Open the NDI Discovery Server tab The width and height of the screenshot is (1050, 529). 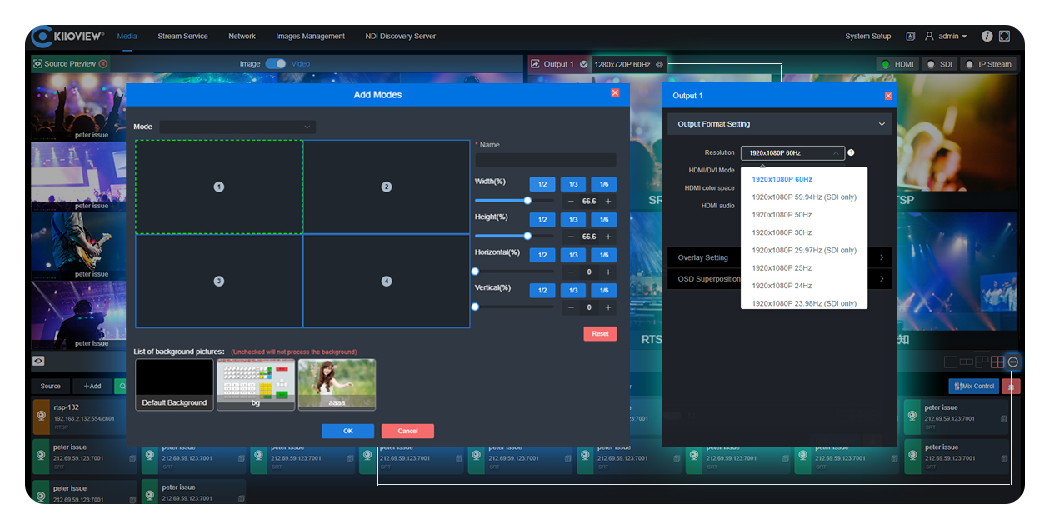[x=400, y=36]
